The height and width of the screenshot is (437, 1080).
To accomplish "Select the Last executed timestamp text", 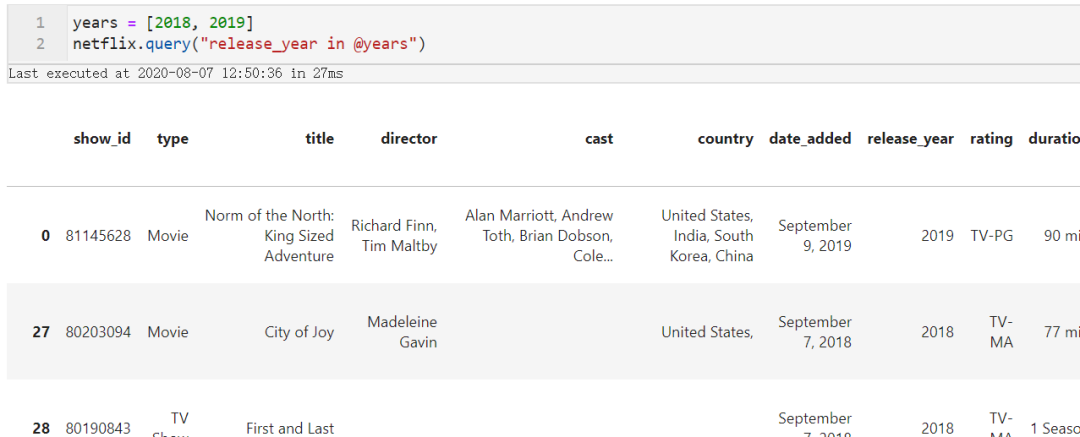I will coord(176,73).
